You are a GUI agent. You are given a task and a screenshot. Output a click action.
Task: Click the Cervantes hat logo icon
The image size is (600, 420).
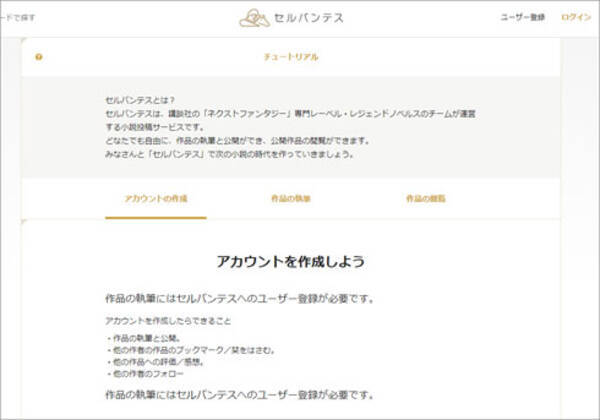click(x=254, y=17)
